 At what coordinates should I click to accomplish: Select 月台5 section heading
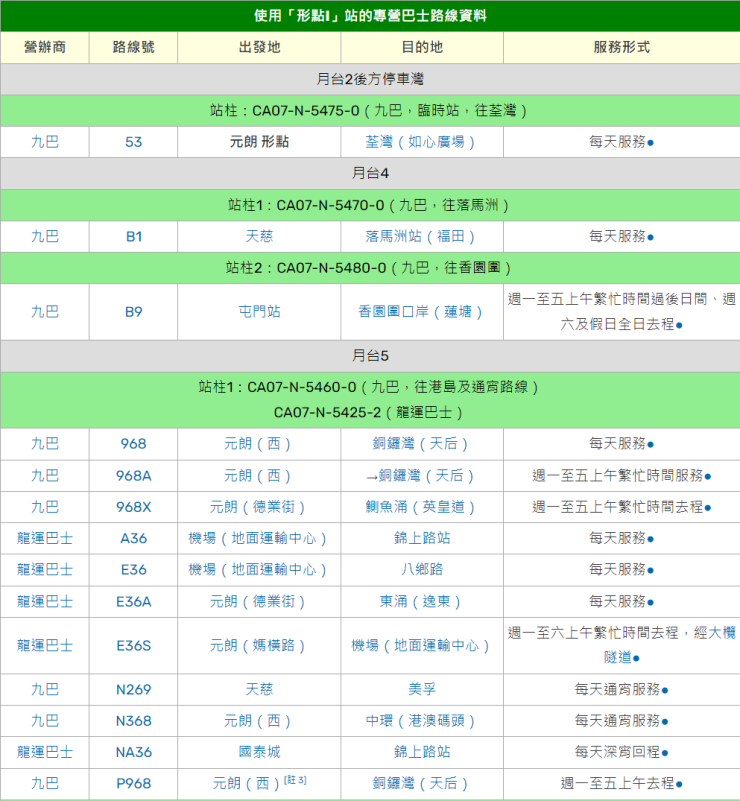click(x=370, y=356)
